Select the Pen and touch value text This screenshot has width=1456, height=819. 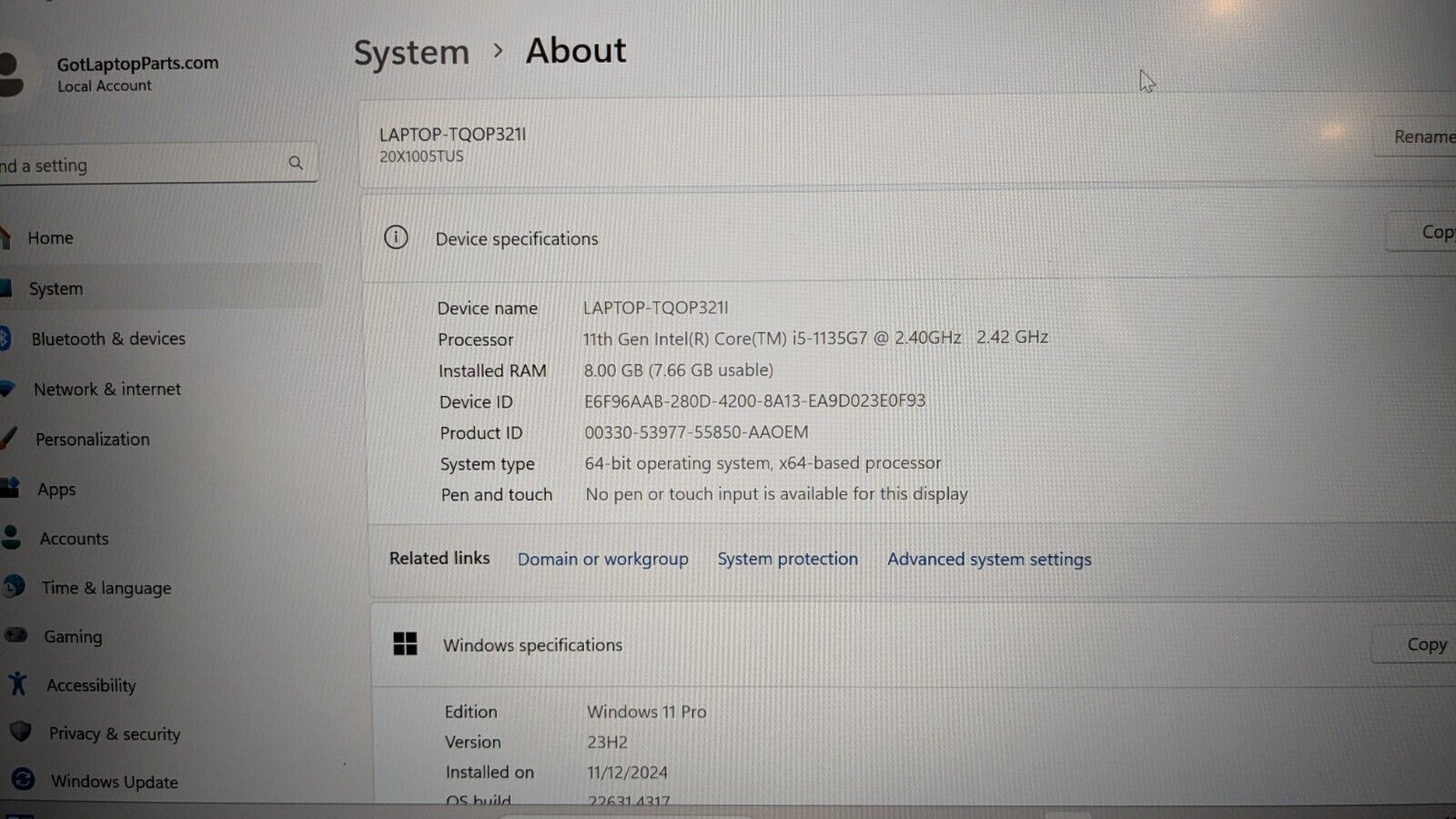(776, 493)
